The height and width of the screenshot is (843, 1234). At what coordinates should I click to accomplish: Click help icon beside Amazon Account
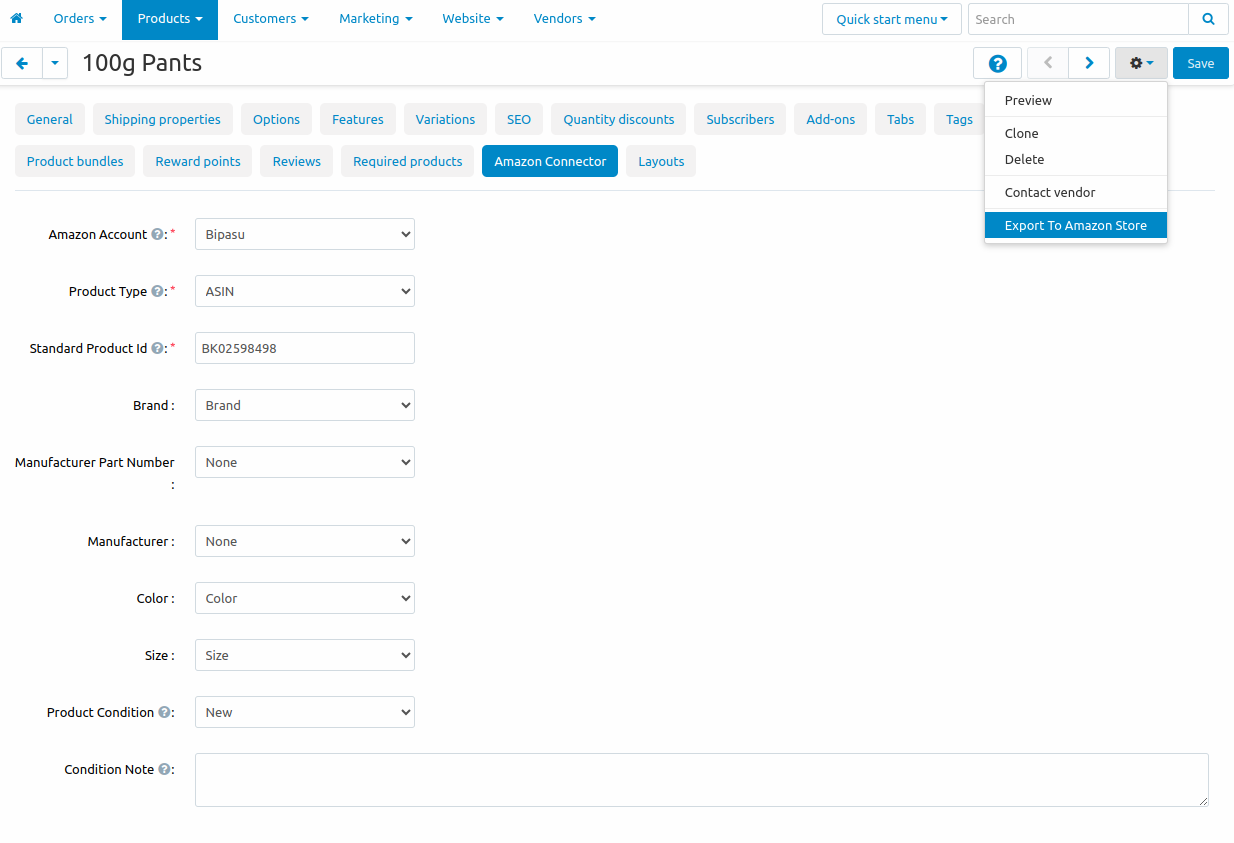click(x=157, y=235)
